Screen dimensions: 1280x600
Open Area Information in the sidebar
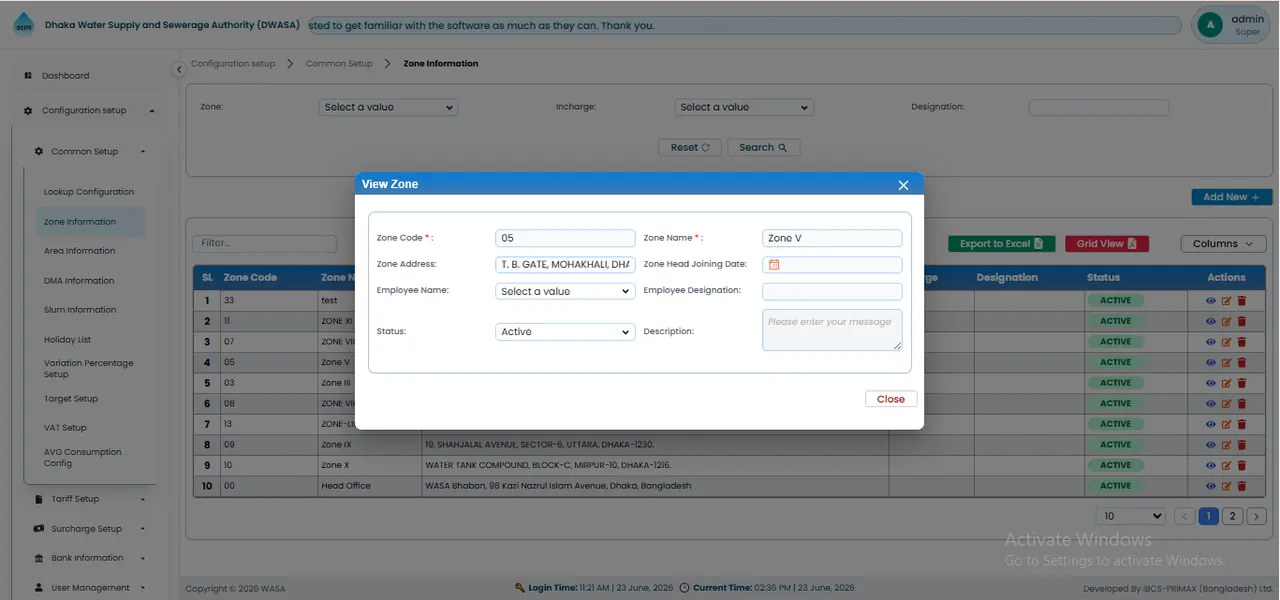[79, 251]
